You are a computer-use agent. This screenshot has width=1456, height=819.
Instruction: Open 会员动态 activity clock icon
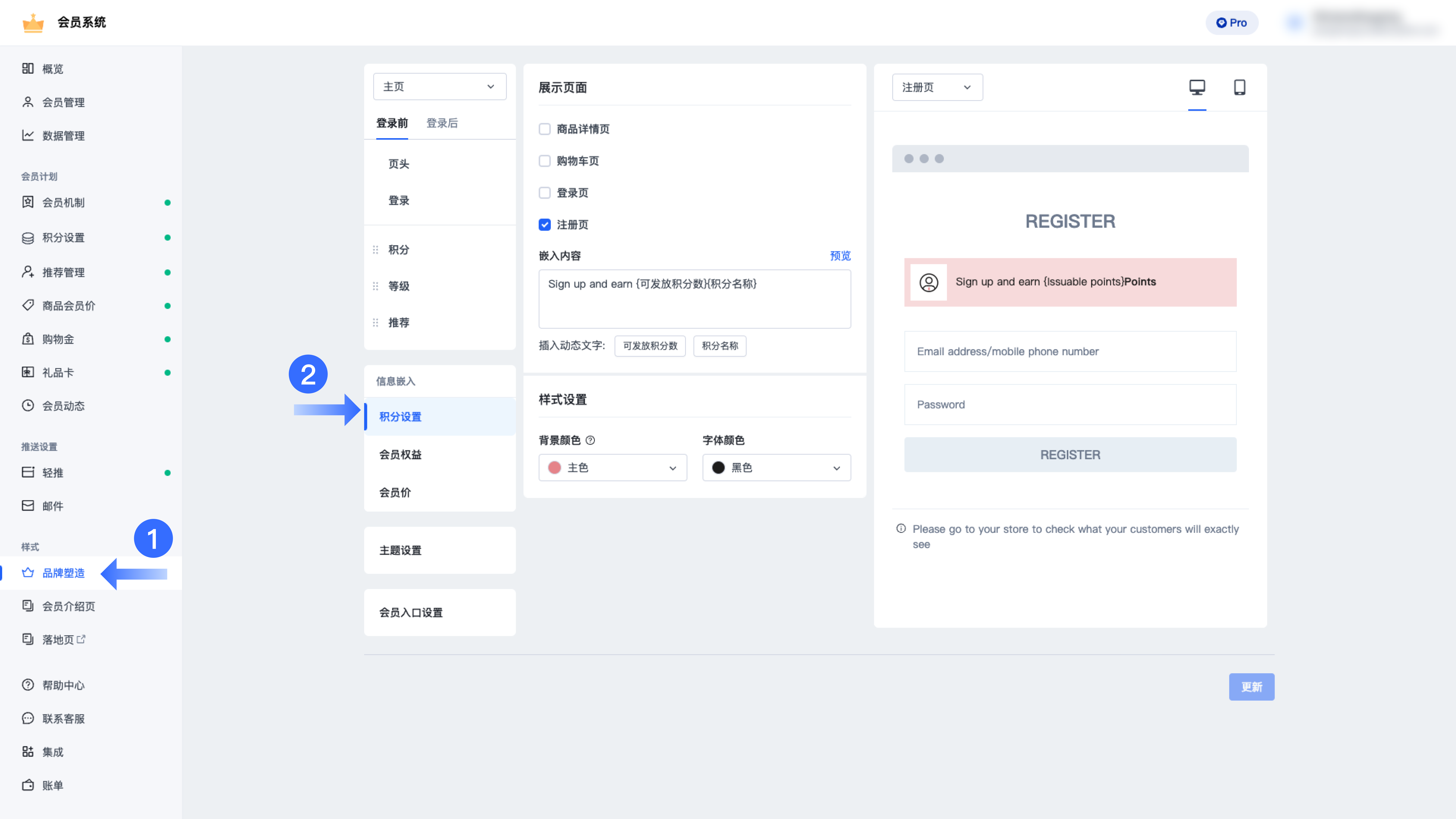(28, 405)
